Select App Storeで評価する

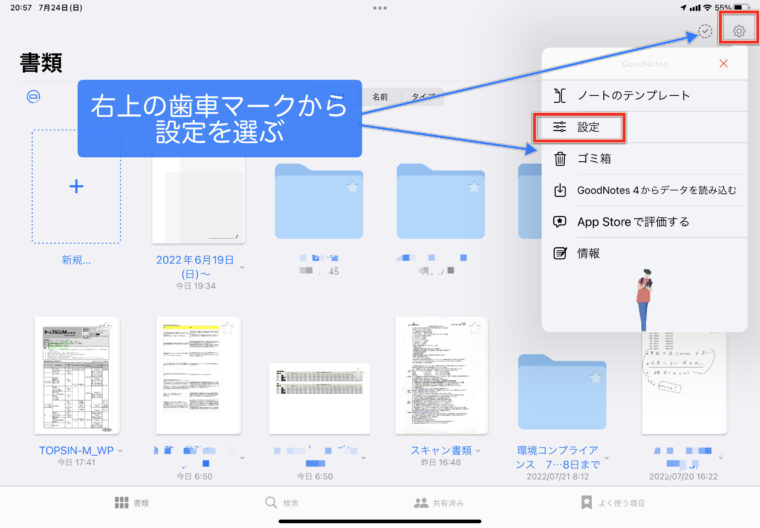pyautogui.click(x=644, y=222)
